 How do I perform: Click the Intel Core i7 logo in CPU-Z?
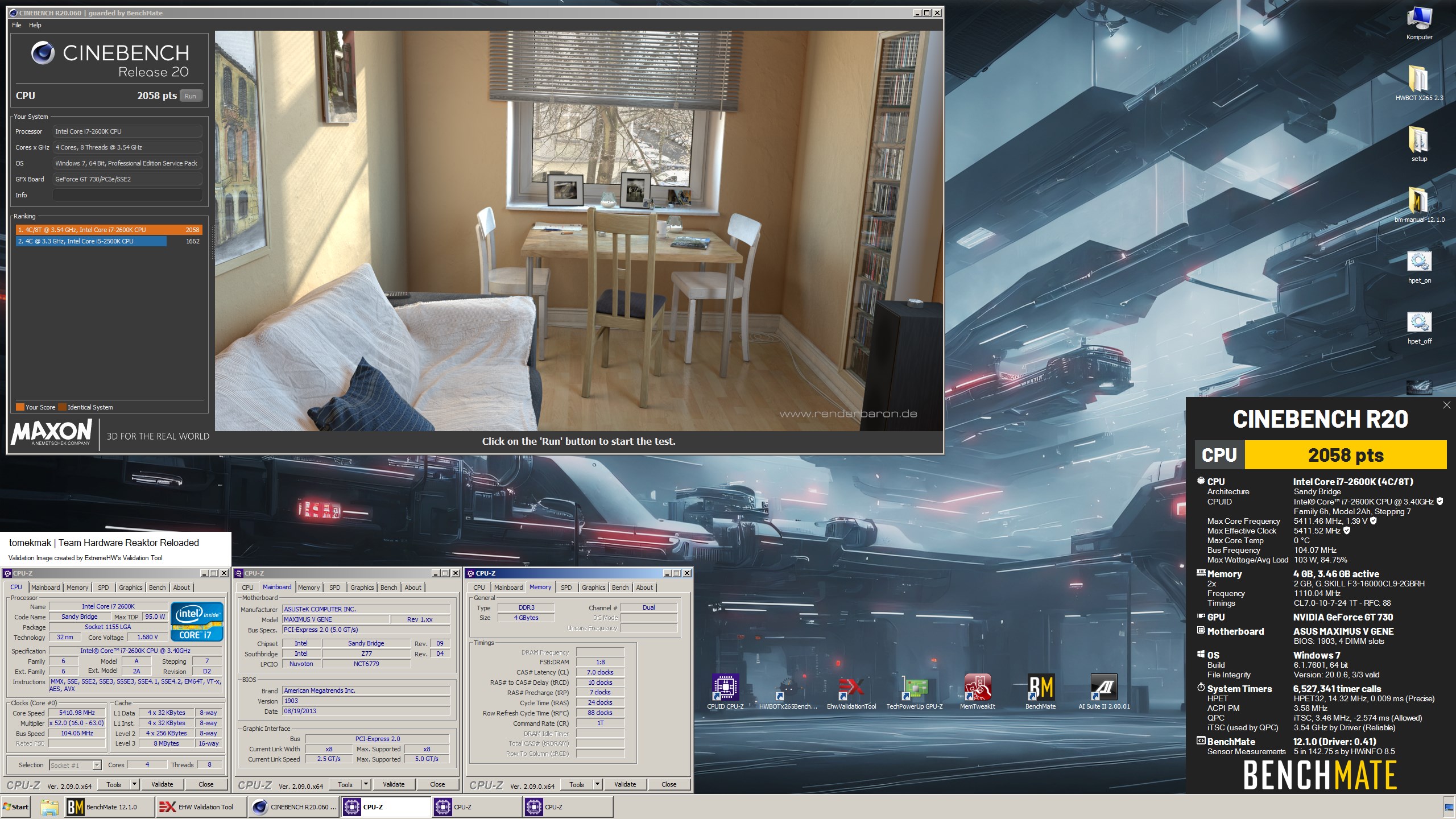coord(197,622)
